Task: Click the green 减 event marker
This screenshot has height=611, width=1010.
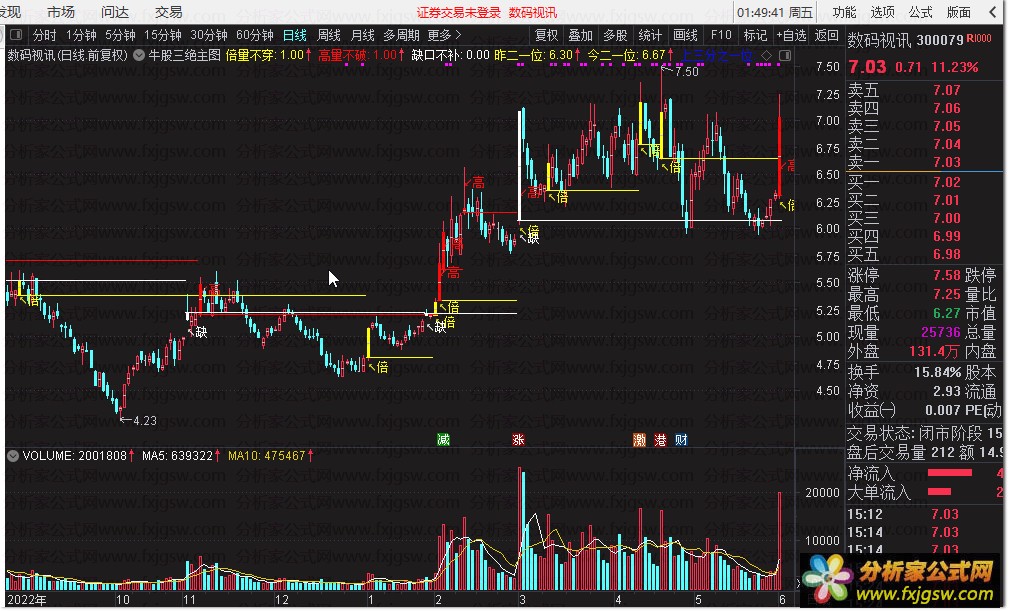Action: (x=443, y=440)
